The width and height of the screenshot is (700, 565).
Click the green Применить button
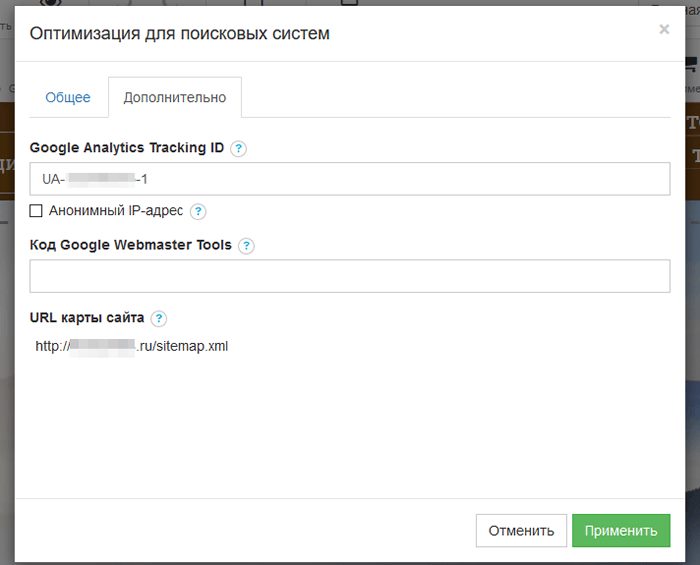pos(621,530)
